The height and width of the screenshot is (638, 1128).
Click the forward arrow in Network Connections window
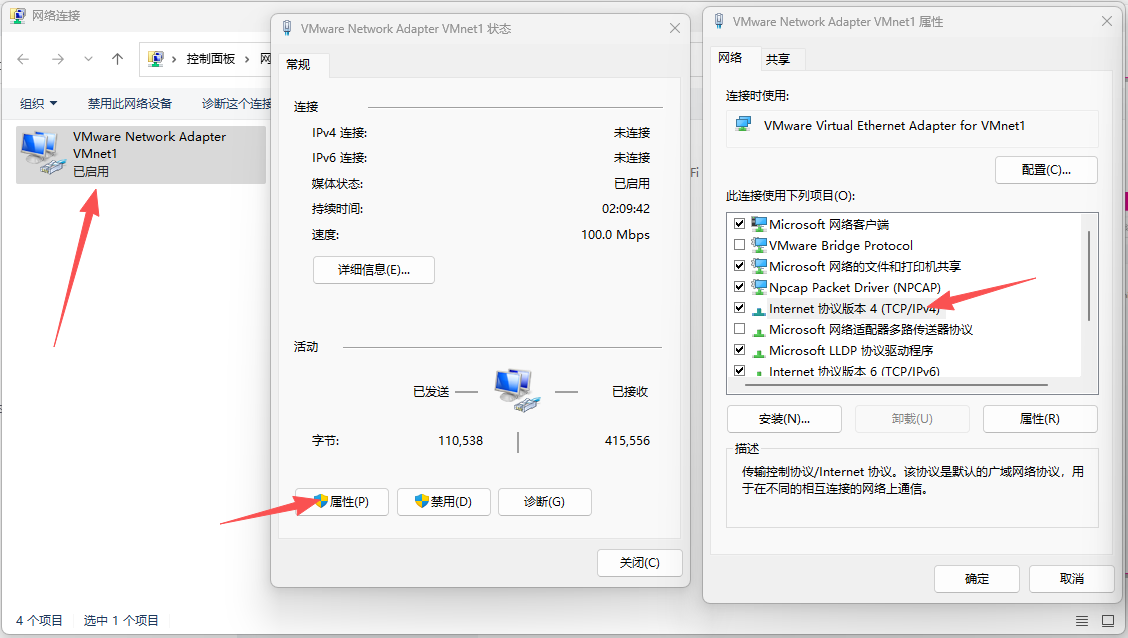[58, 59]
